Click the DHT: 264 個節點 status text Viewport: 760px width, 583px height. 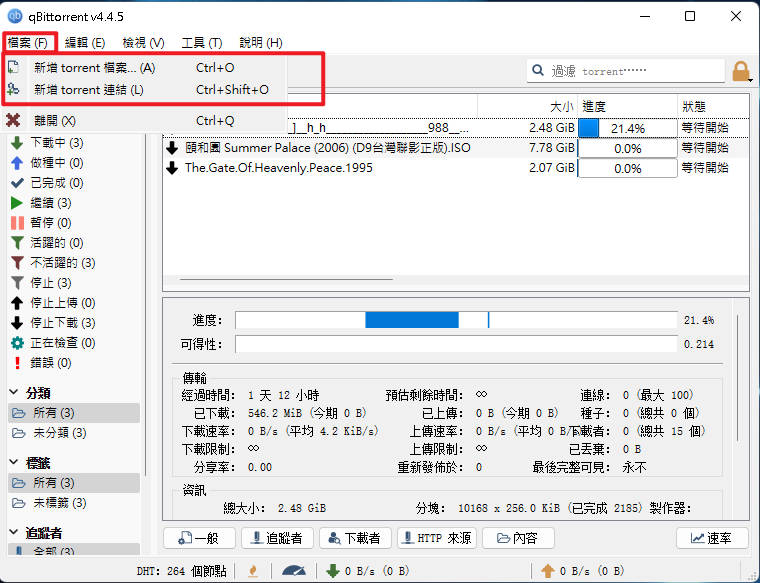click(182, 571)
